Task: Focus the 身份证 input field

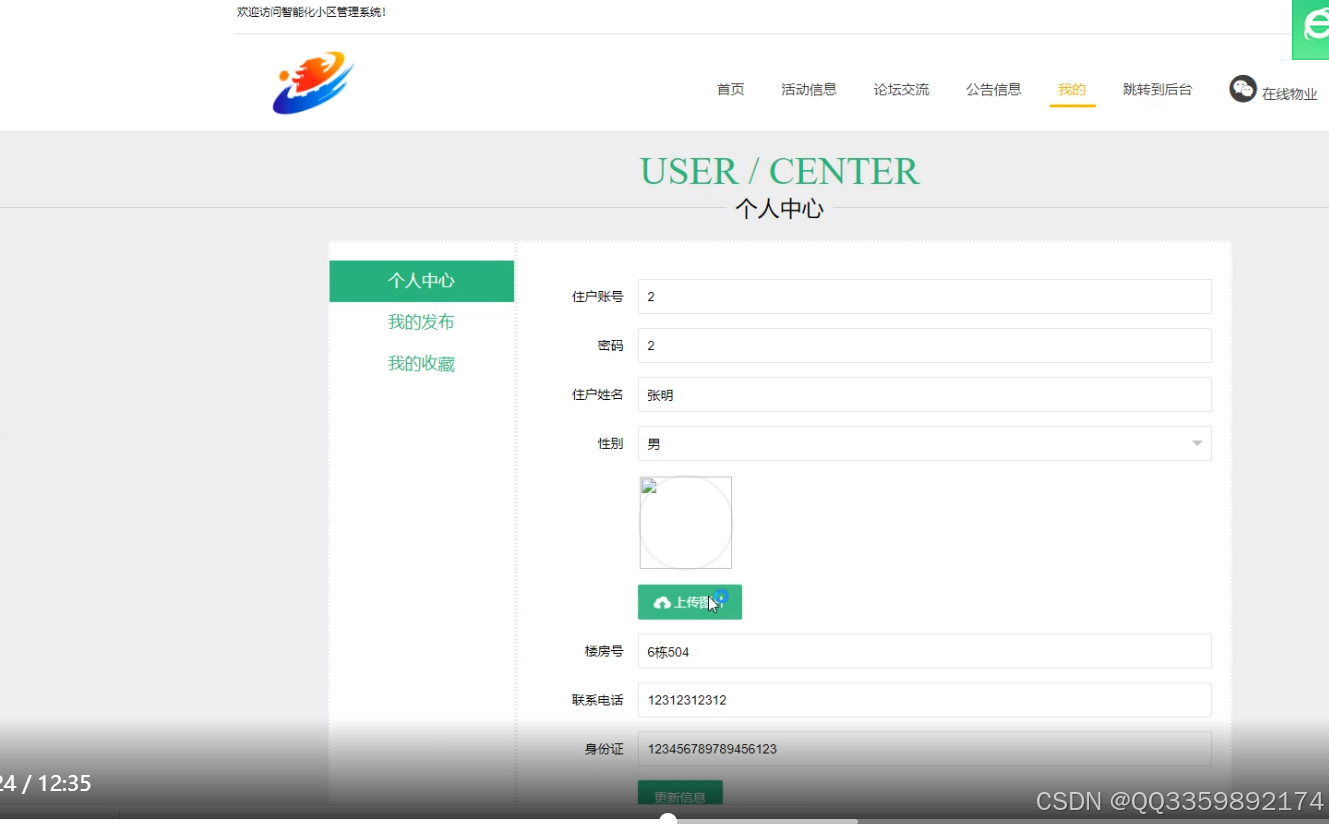Action: click(924, 749)
